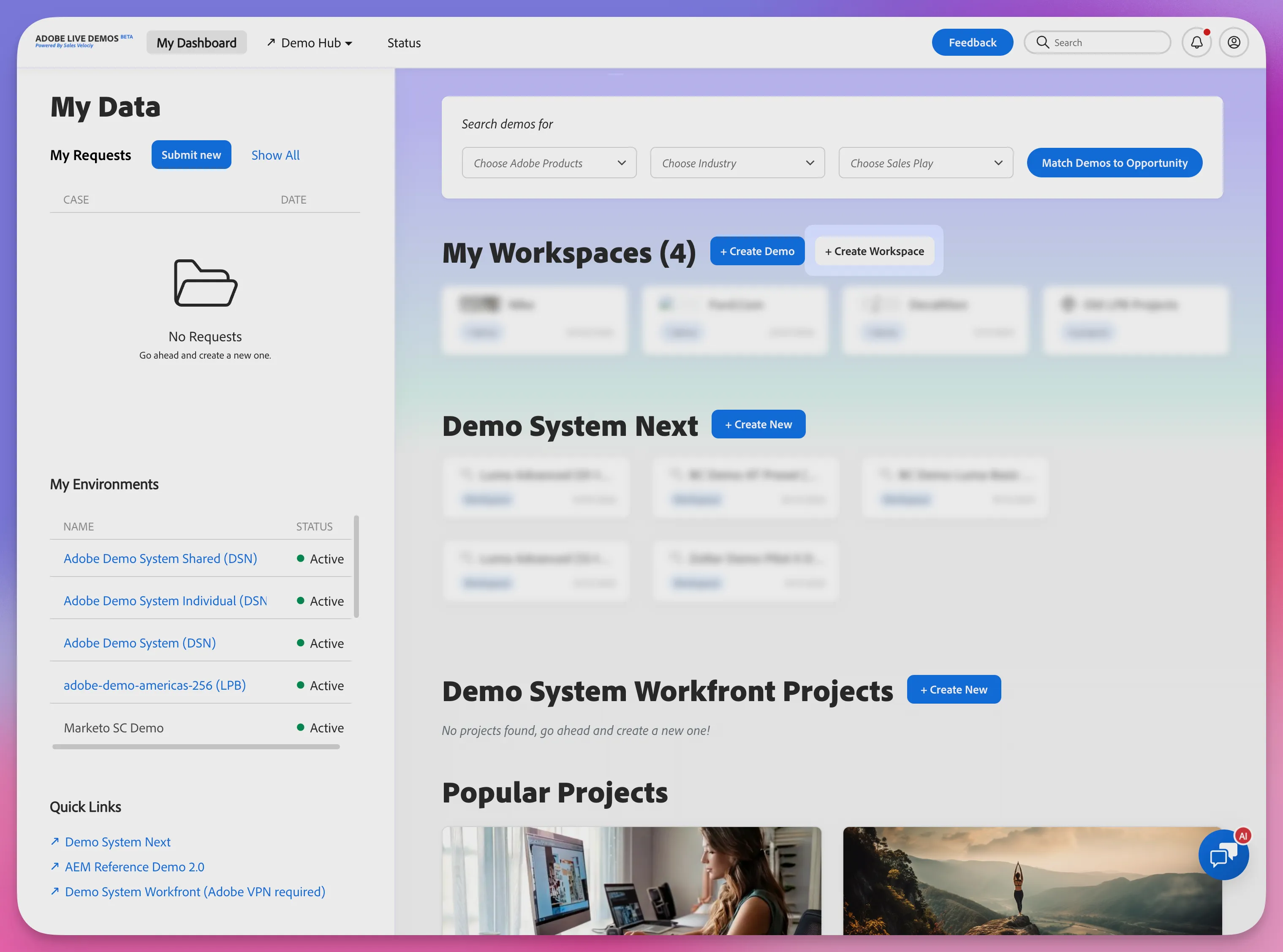The height and width of the screenshot is (952, 1283).
Task: Open the AEM Reference Demo 2.0 quick link
Action: pyautogui.click(x=134, y=866)
